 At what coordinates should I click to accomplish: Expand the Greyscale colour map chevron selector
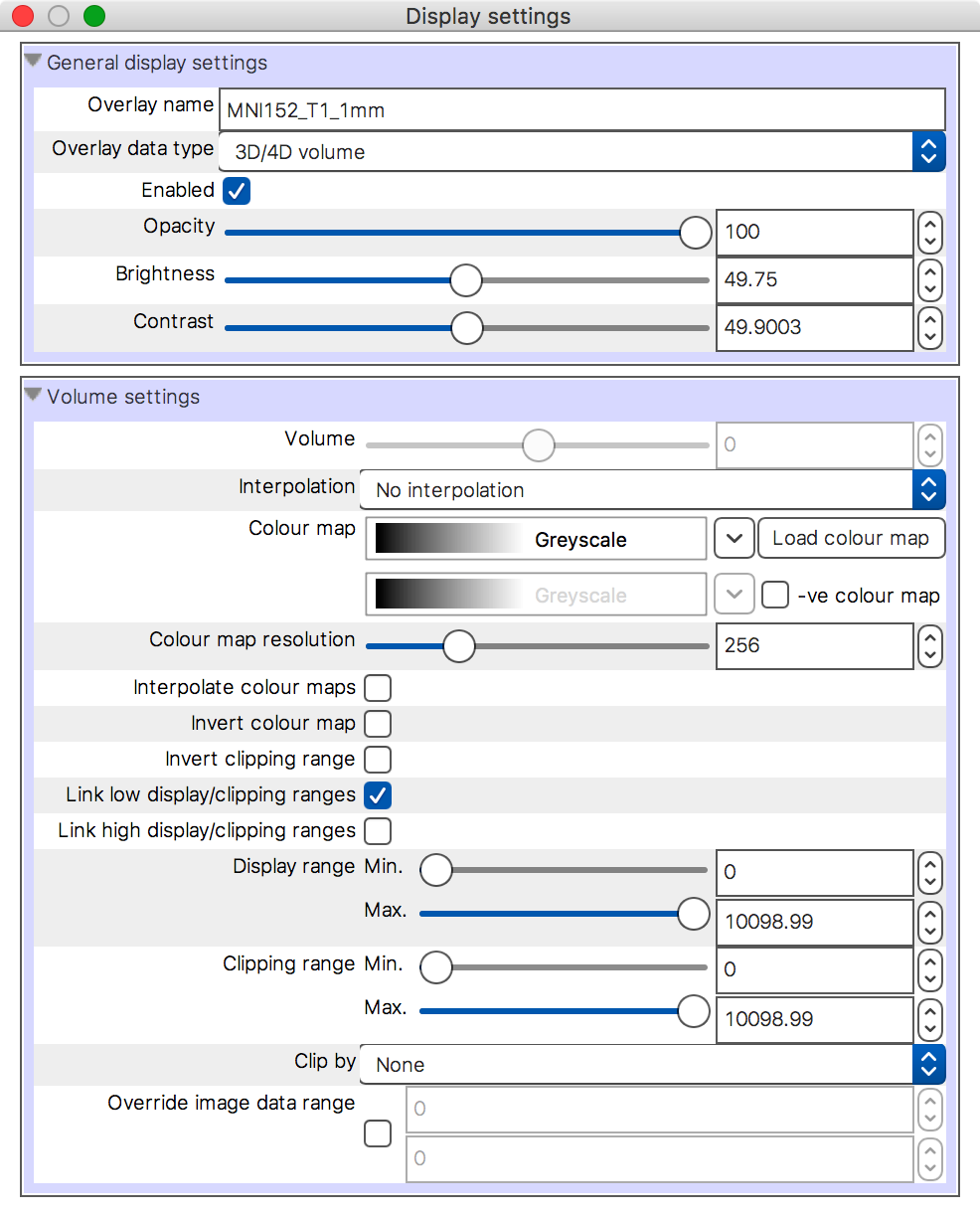[x=733, y=538]
